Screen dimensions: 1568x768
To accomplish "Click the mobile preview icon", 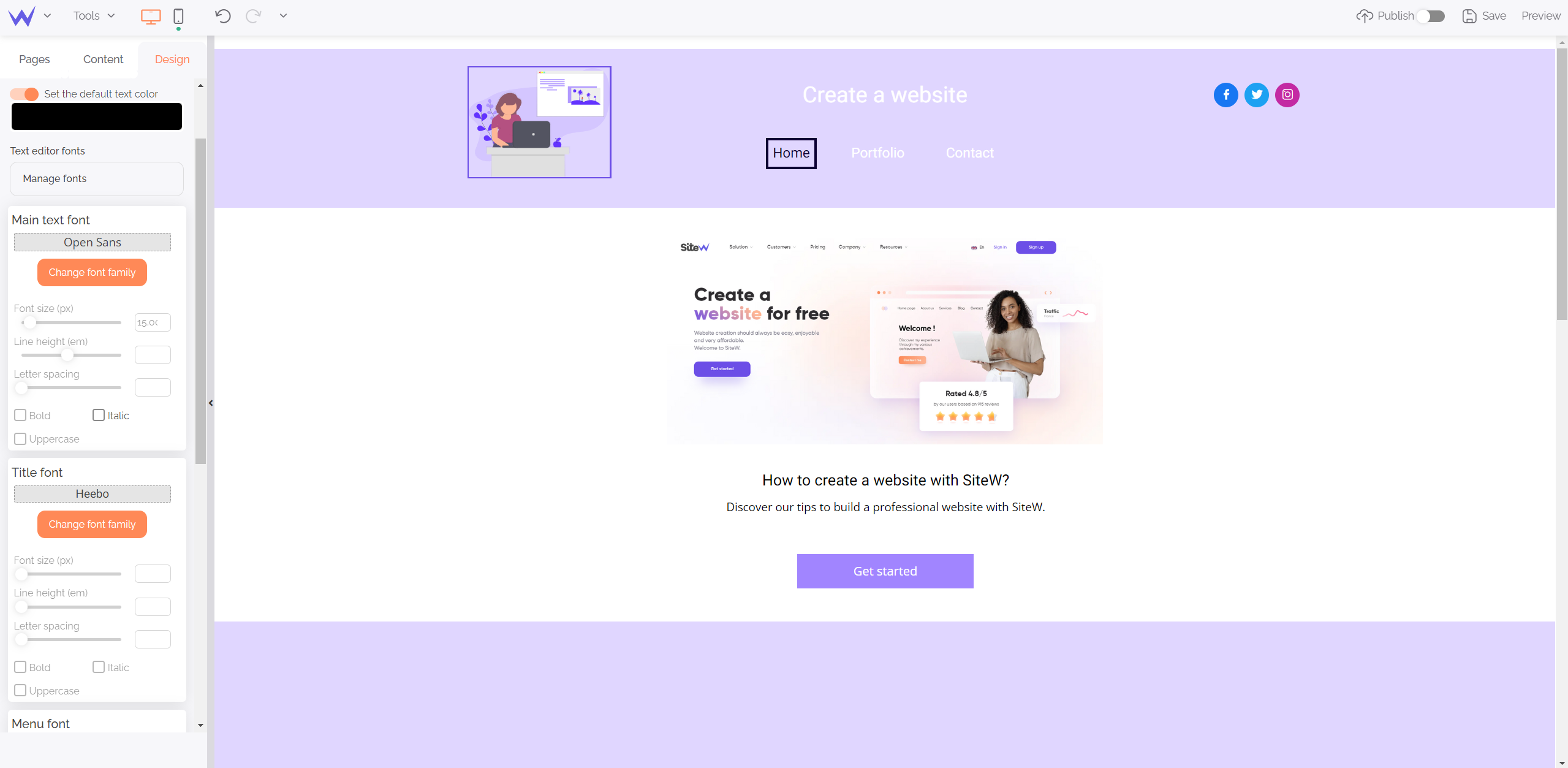I will pyautogui.click(x=178, y=16).
